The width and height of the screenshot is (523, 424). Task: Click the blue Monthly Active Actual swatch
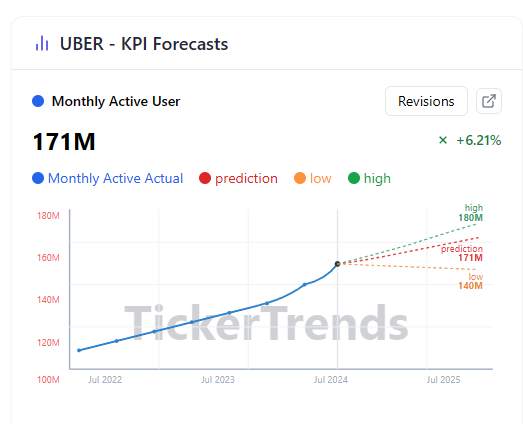(x=38, y=178)
